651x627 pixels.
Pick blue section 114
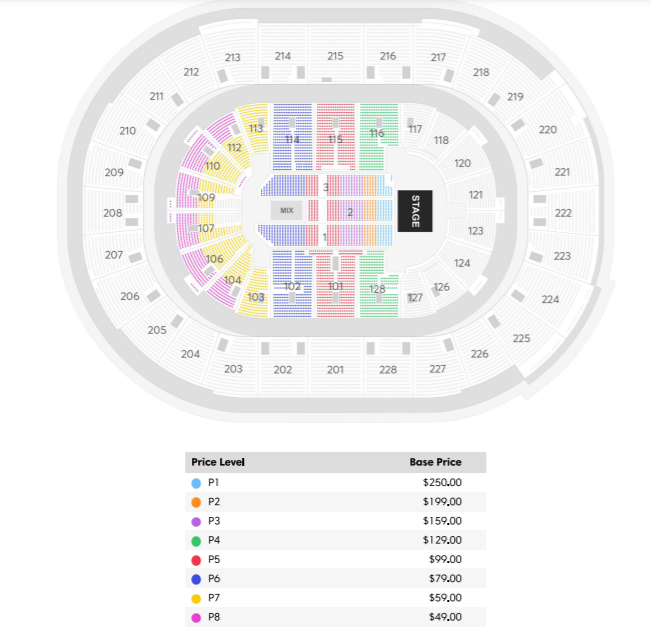click(x=292, y=137)
